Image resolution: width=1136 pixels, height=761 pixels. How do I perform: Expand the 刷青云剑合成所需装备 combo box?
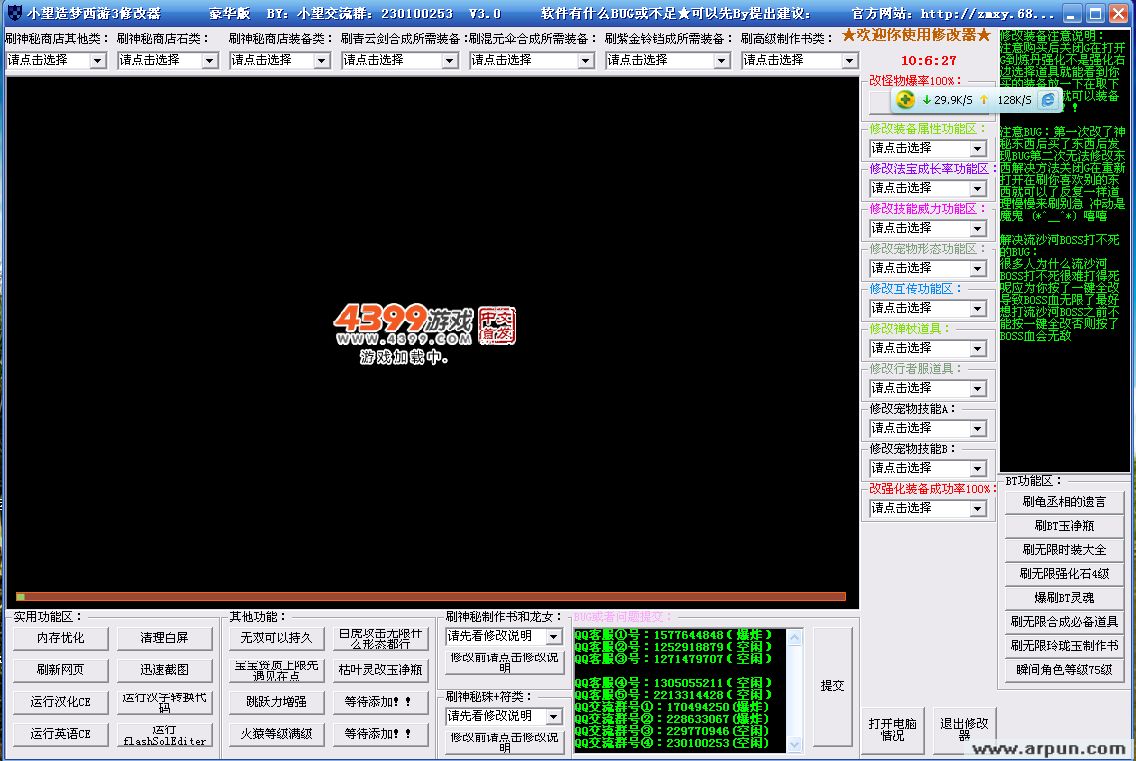(400, 60)
